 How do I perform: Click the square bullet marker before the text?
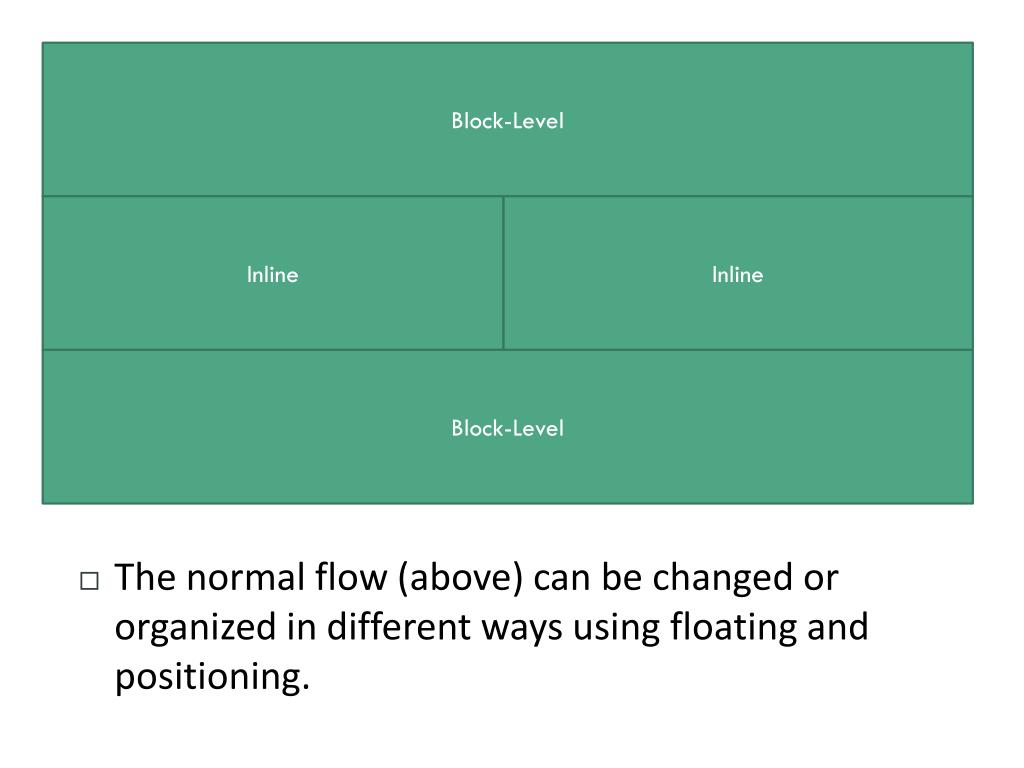click(x=89, y=581)
